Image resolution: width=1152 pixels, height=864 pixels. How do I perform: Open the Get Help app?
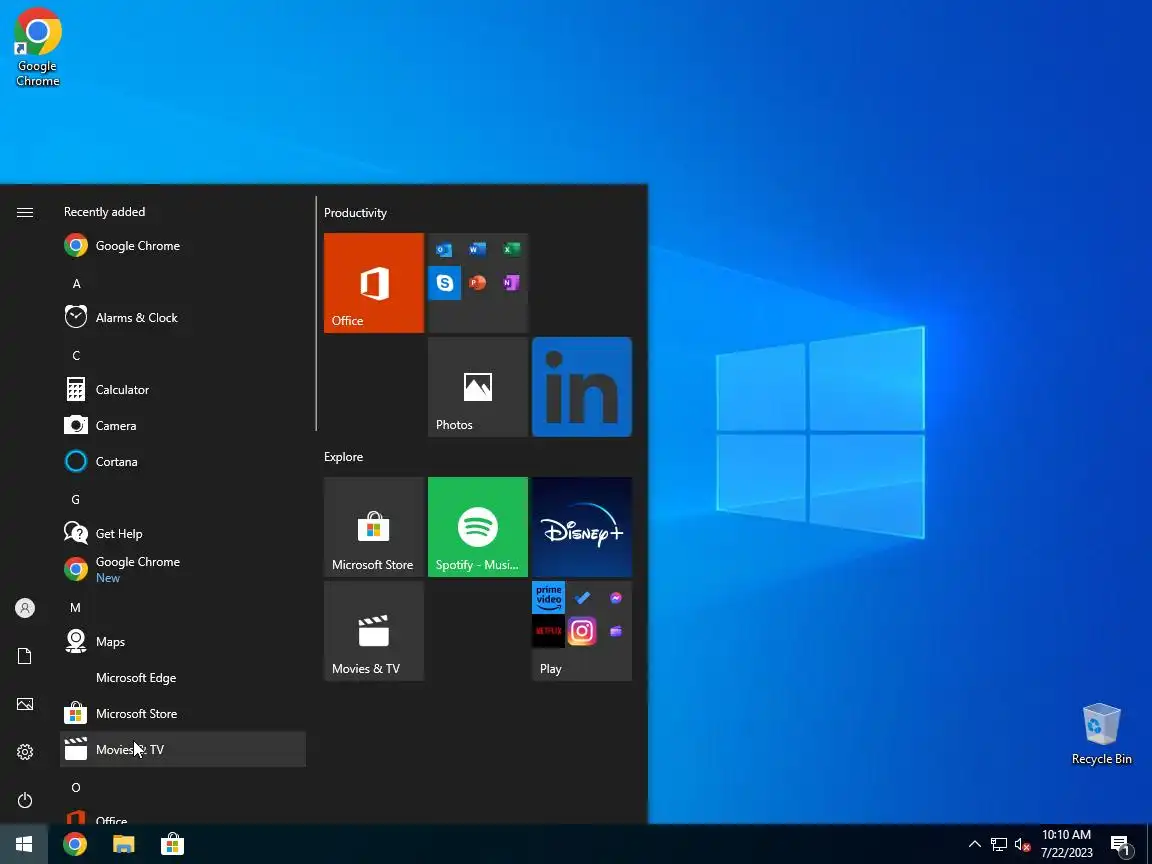tap(183, 533)
